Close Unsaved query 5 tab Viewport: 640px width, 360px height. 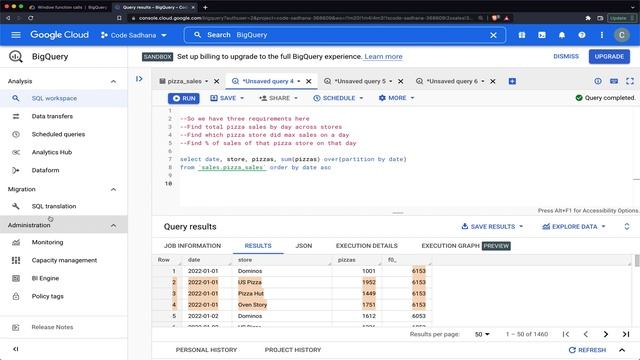click(x=401, y=81)
